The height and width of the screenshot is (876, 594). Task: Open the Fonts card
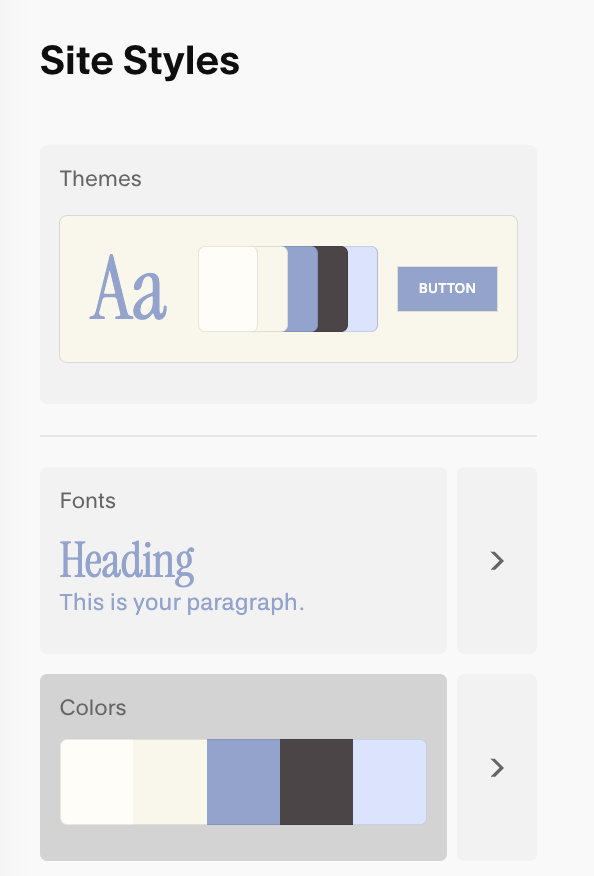coord(243,560)
